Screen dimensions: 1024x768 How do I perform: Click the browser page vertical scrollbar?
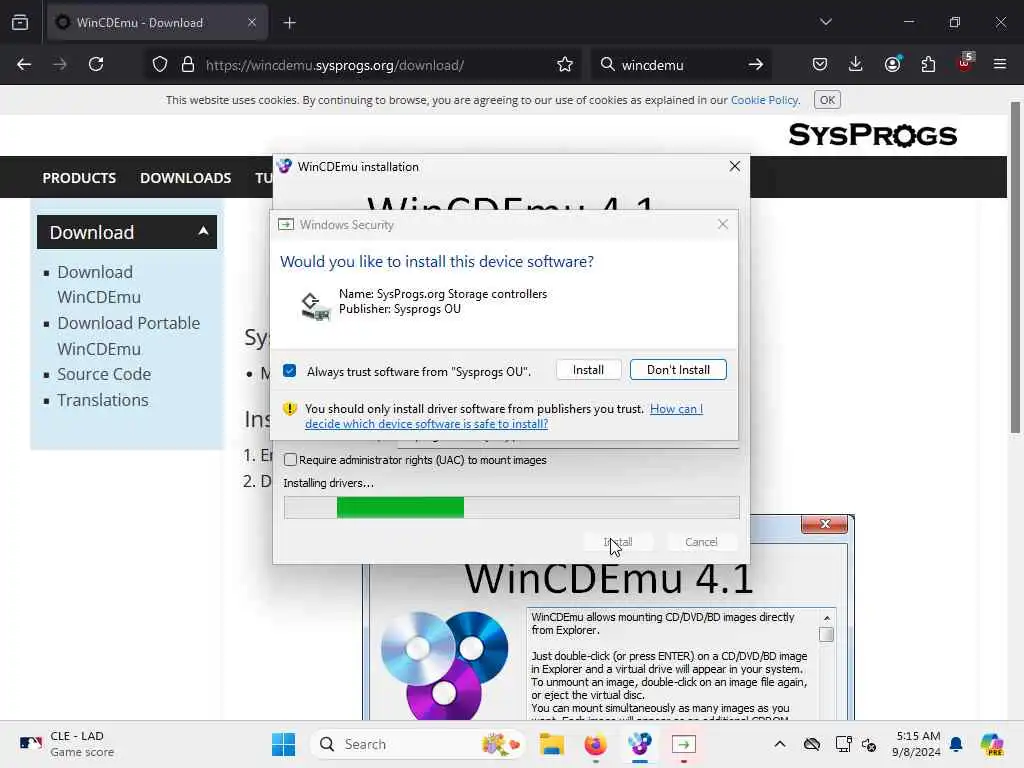pyautogui.click(x=1015, y=268)
